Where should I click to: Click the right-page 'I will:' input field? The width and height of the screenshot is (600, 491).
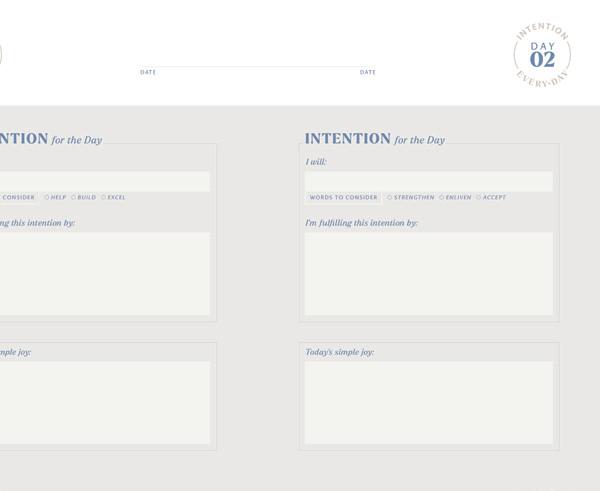point(429,181)
